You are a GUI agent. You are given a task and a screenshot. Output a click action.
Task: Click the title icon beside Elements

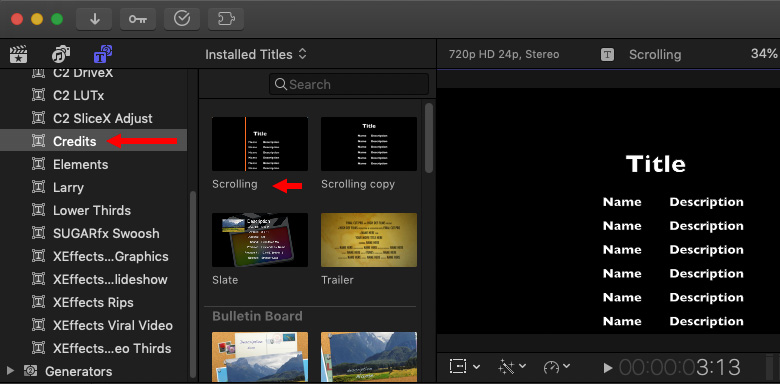[x=38, y=164]
